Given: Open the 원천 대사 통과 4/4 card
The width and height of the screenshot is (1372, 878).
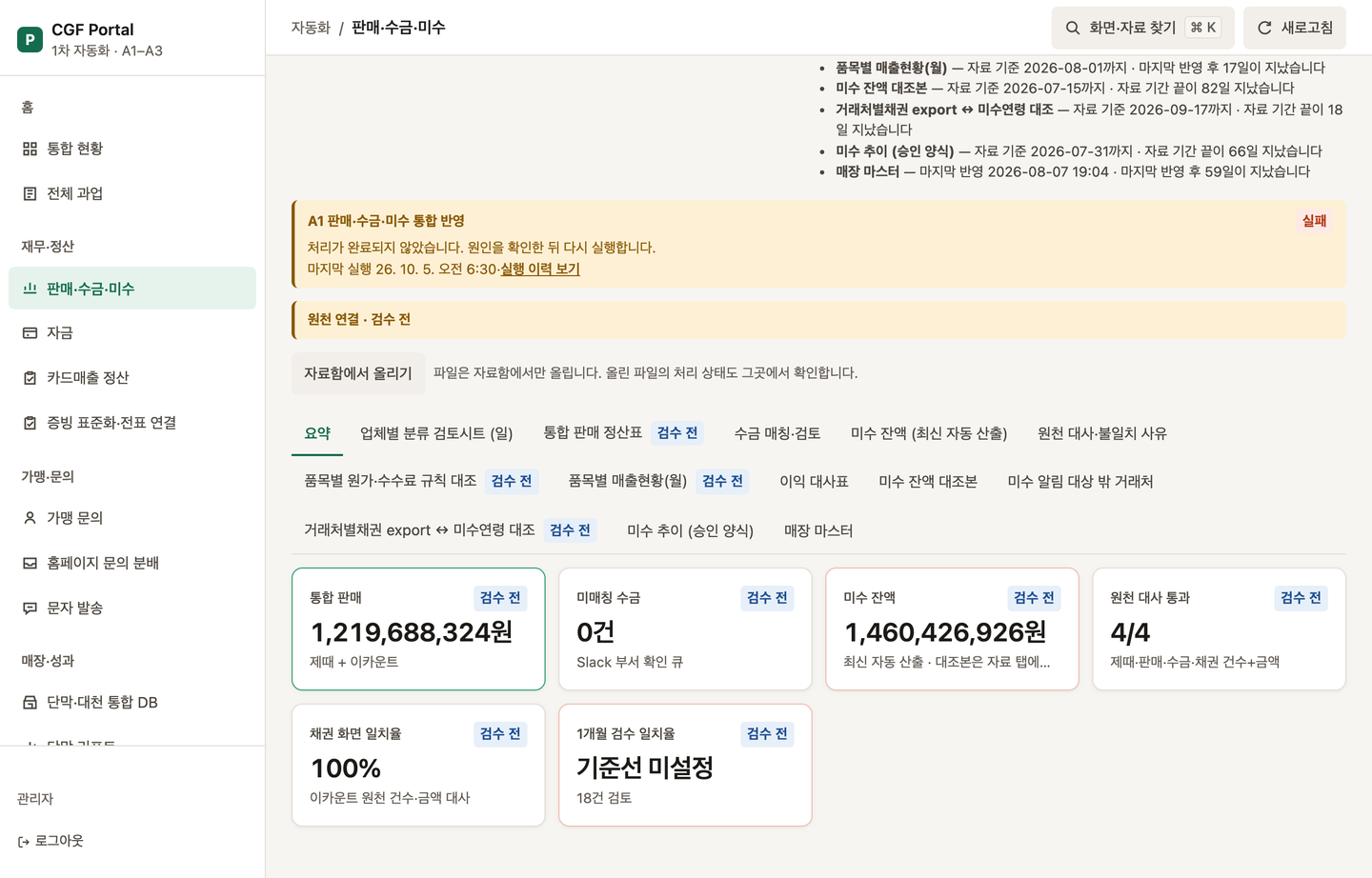Looking at the screenshot, I should 1219,629.
